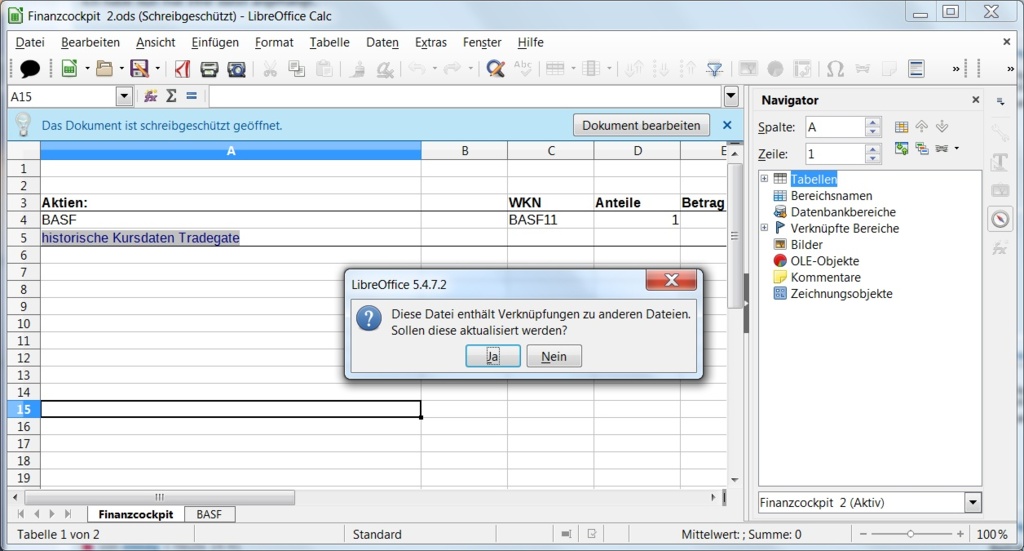Click the Insert Image icon
1024x551 pixels.
748,68
